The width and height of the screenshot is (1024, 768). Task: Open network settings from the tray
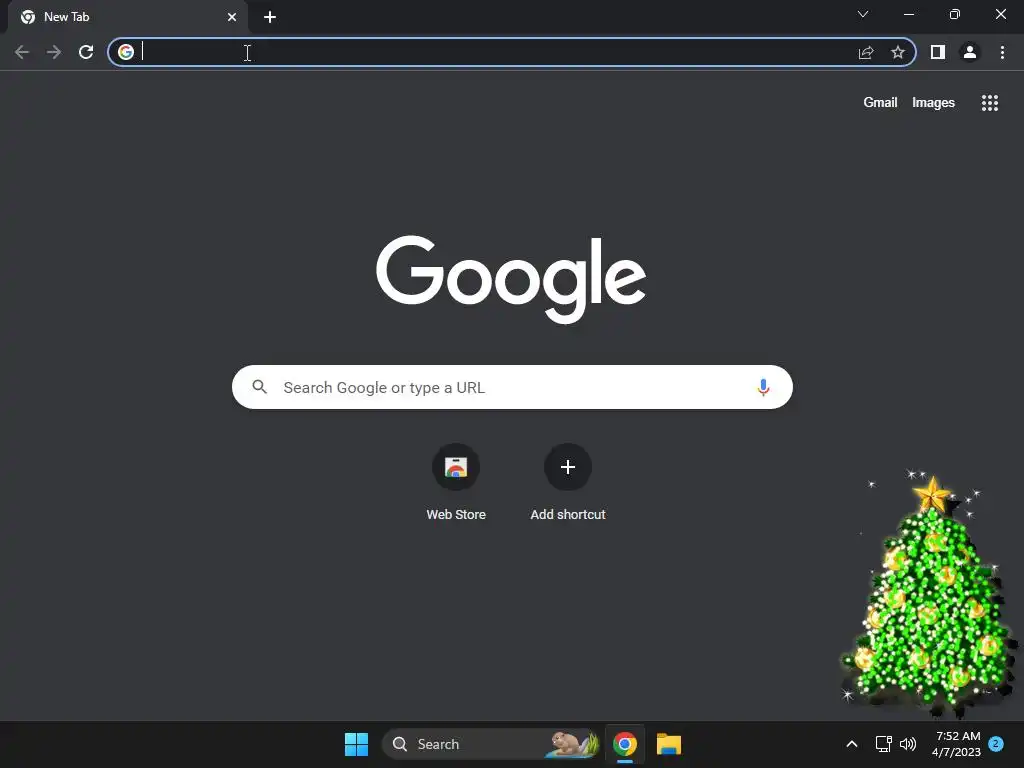(884, 744)
